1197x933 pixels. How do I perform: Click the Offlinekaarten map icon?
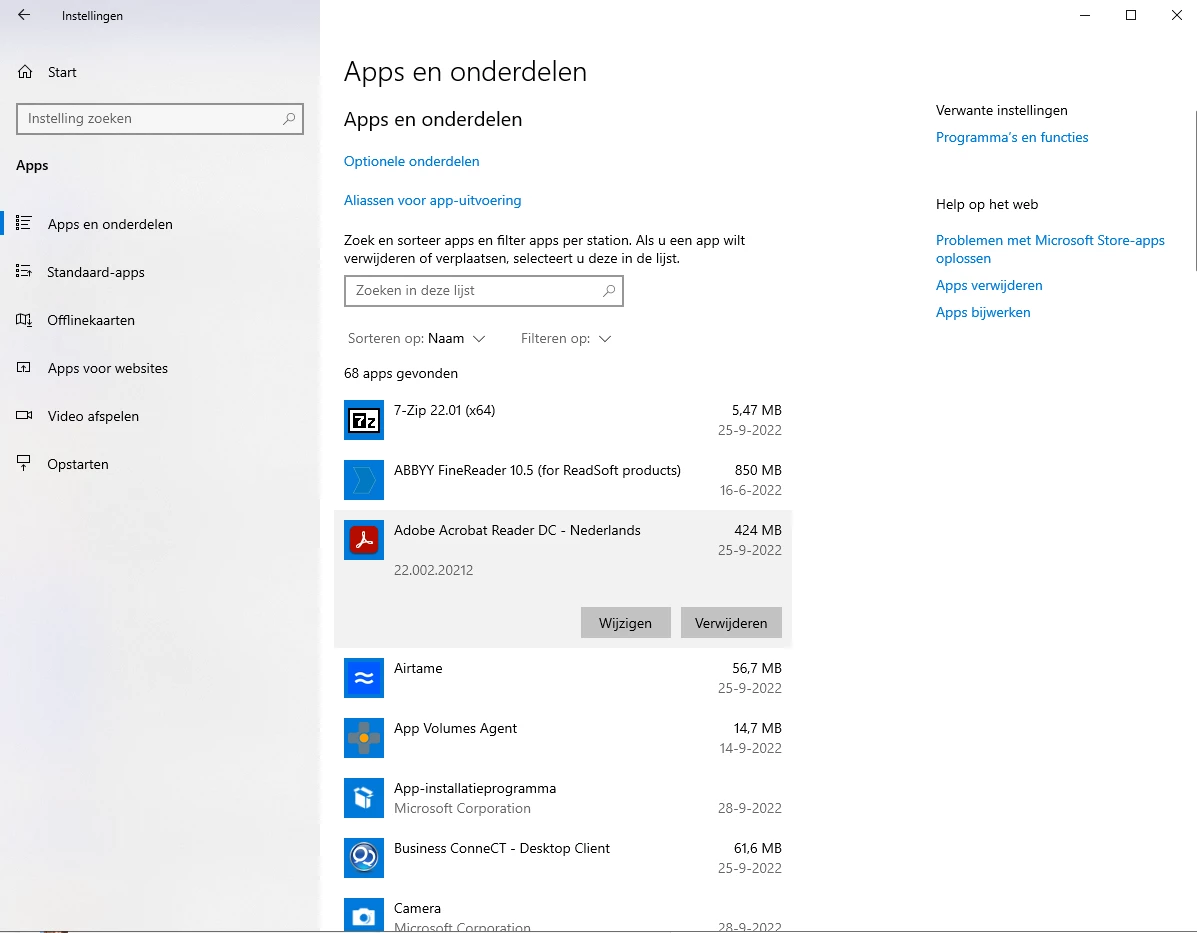click(x=24, y=320)
